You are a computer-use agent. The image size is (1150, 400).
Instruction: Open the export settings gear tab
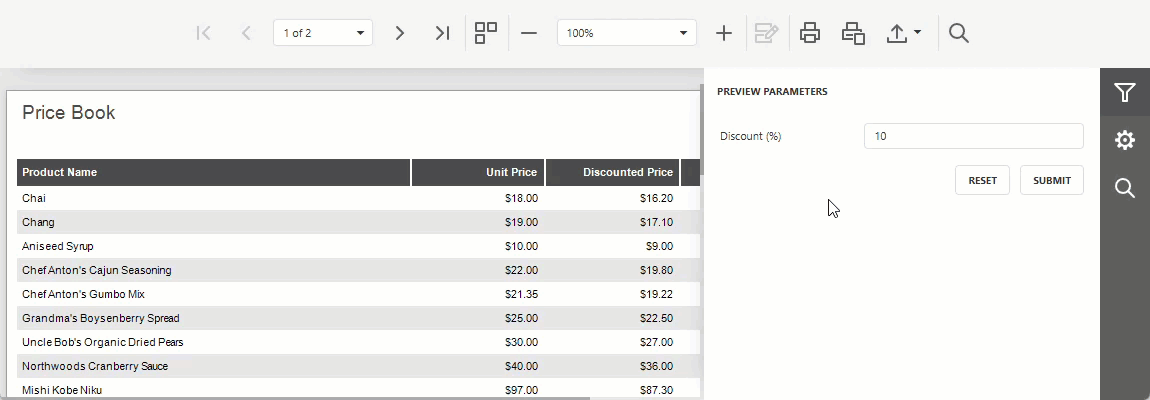[1125, 139]
